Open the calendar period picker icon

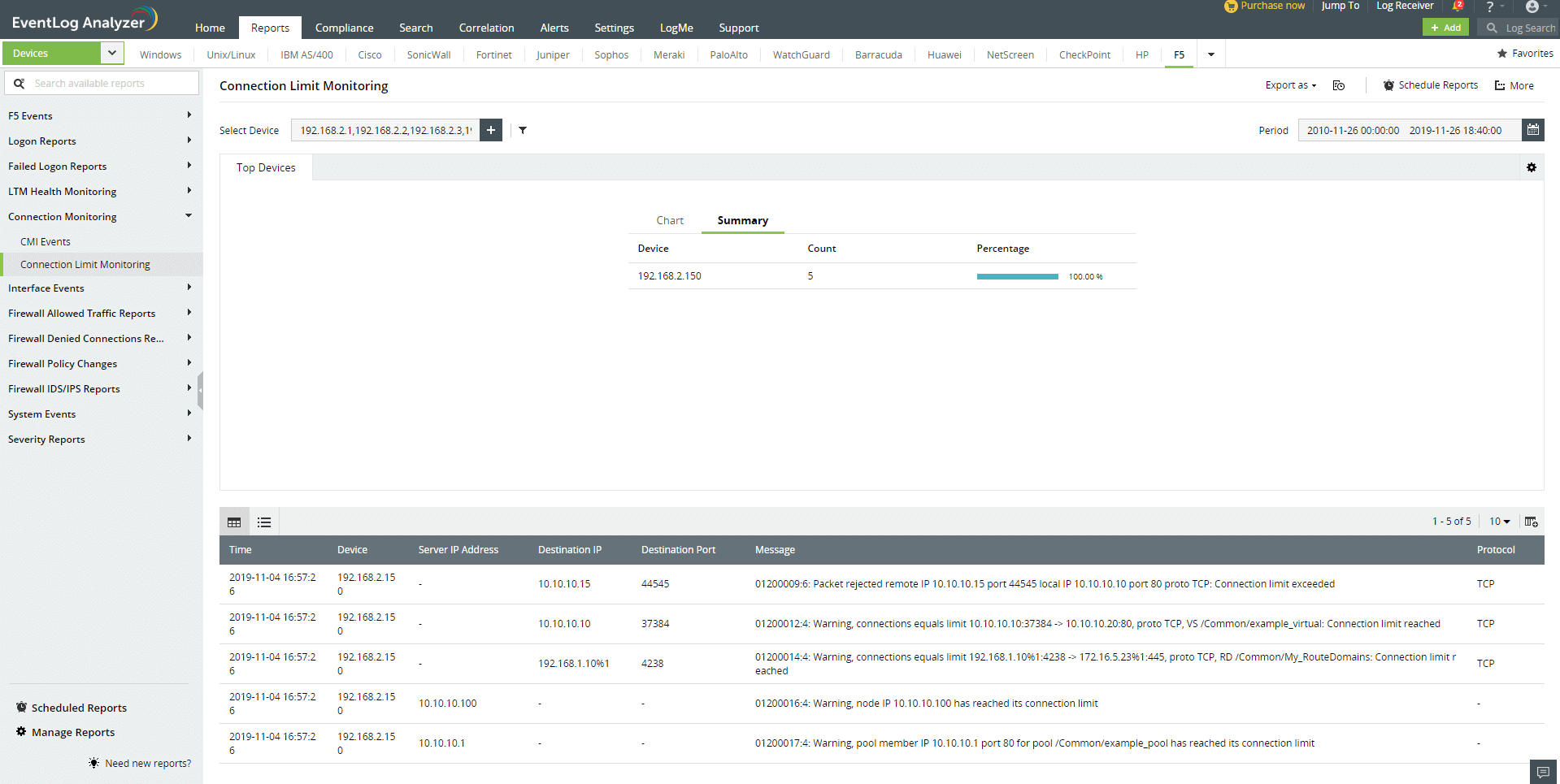1532,130
